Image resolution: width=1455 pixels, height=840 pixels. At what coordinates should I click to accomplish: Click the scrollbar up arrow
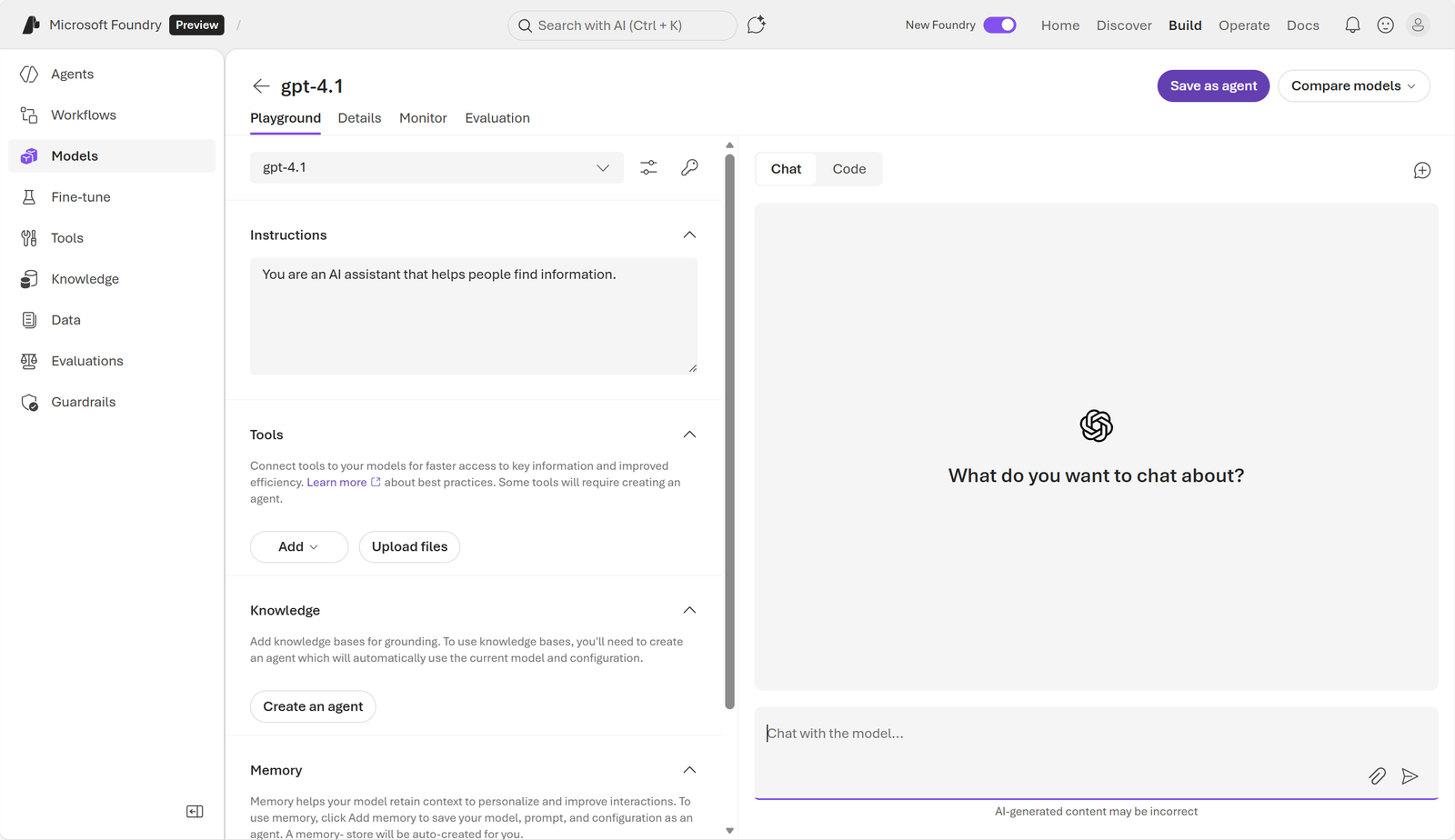coord(729,145)
